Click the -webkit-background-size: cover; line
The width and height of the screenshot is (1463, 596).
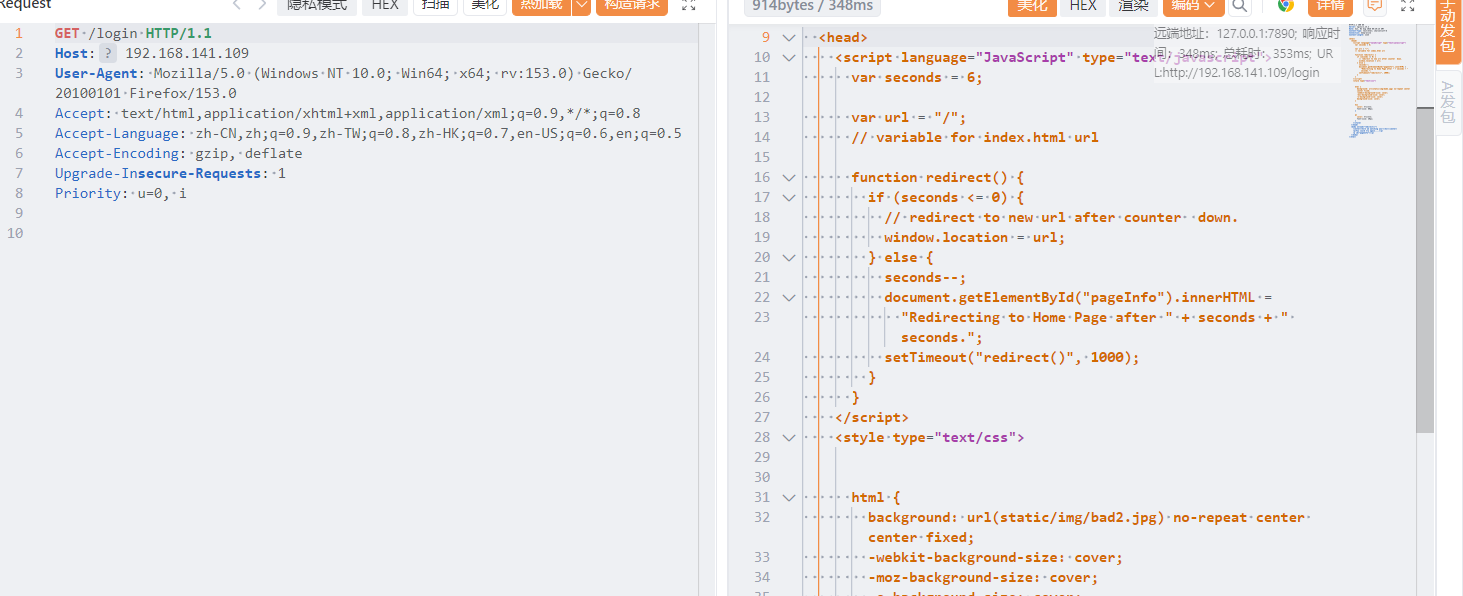tap(995, 557)
